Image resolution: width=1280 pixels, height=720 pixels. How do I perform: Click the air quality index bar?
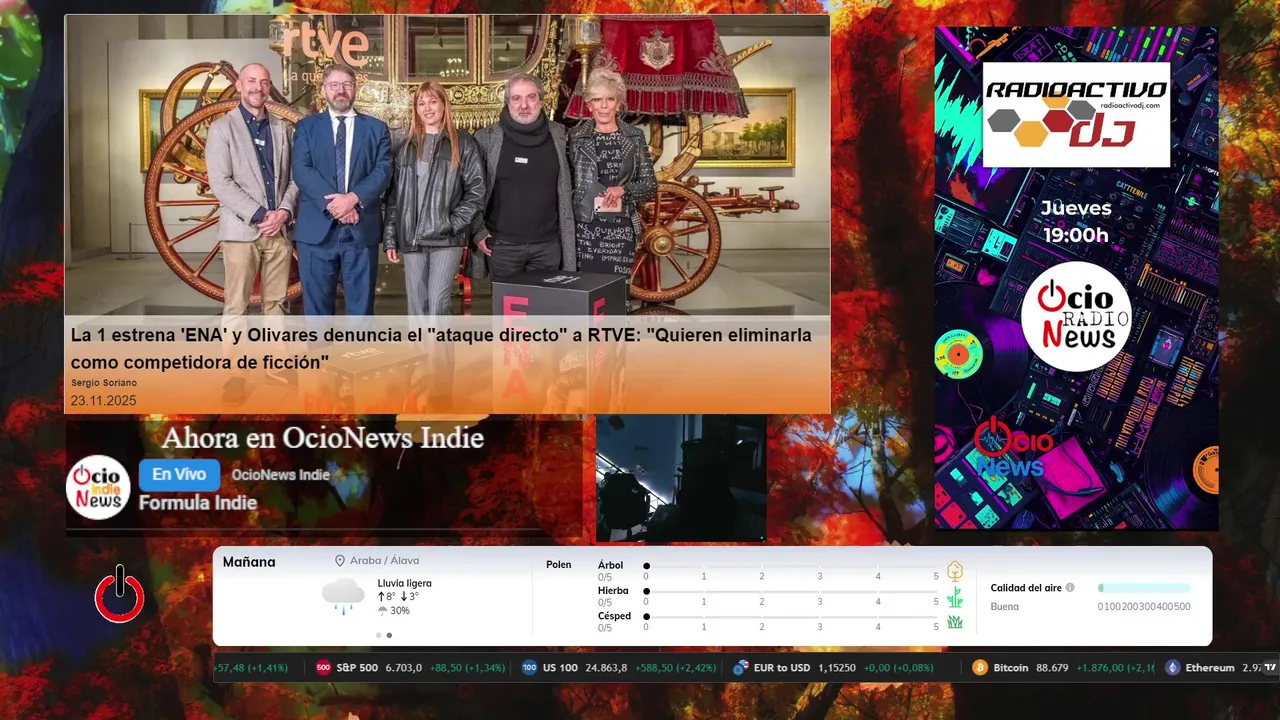(x=1144, y=588)
